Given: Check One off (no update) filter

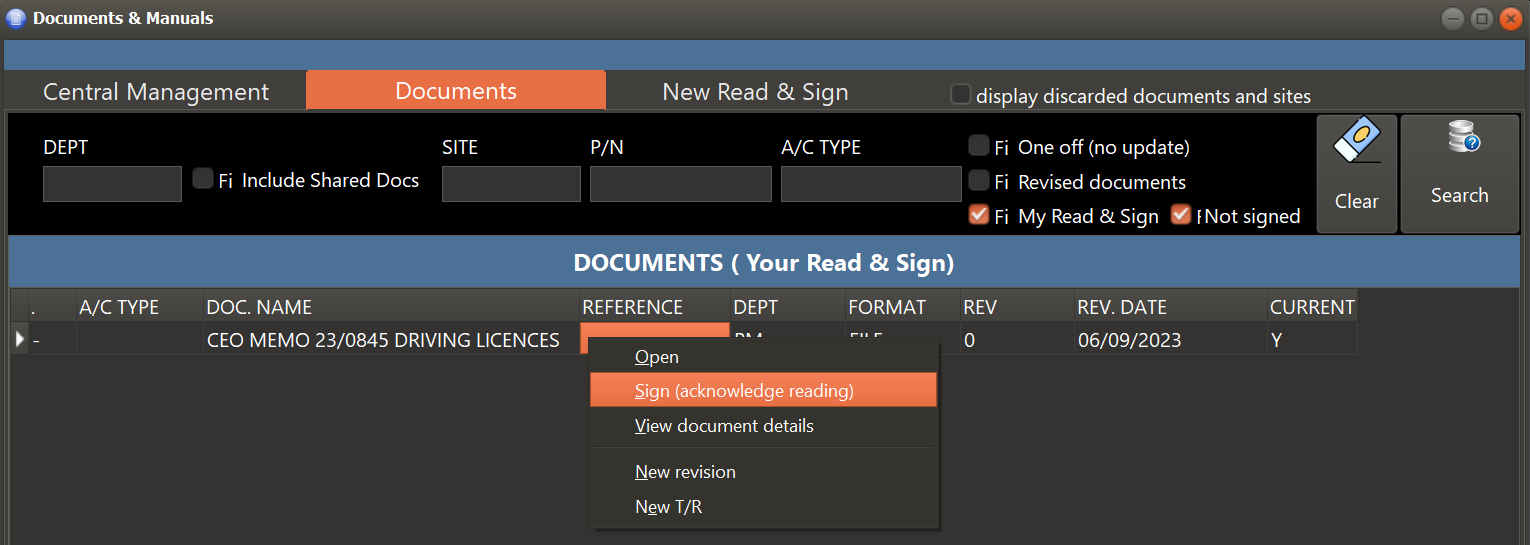Looking at the screenshot, I should (979, 146).
